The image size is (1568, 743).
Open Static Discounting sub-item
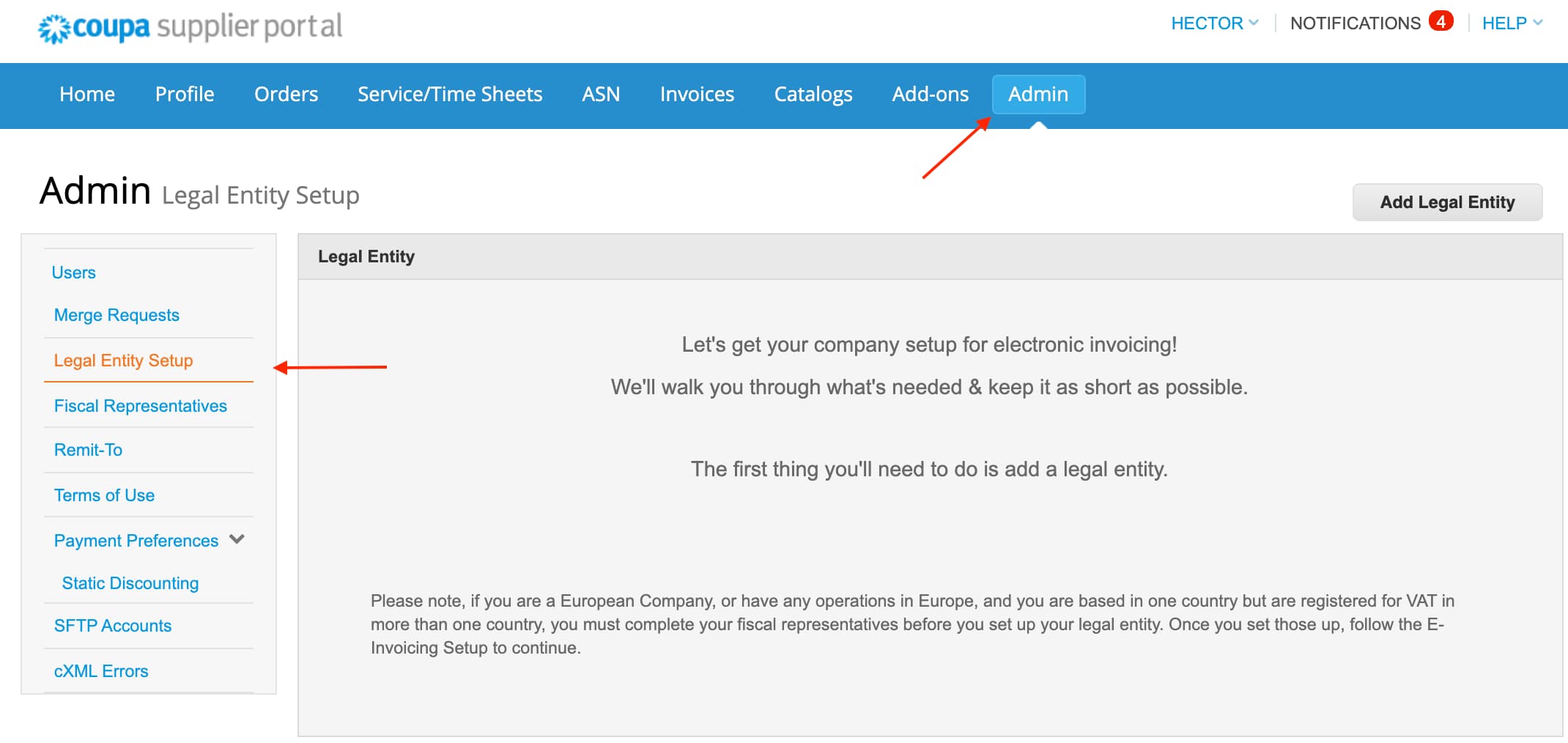click(130, 583)
